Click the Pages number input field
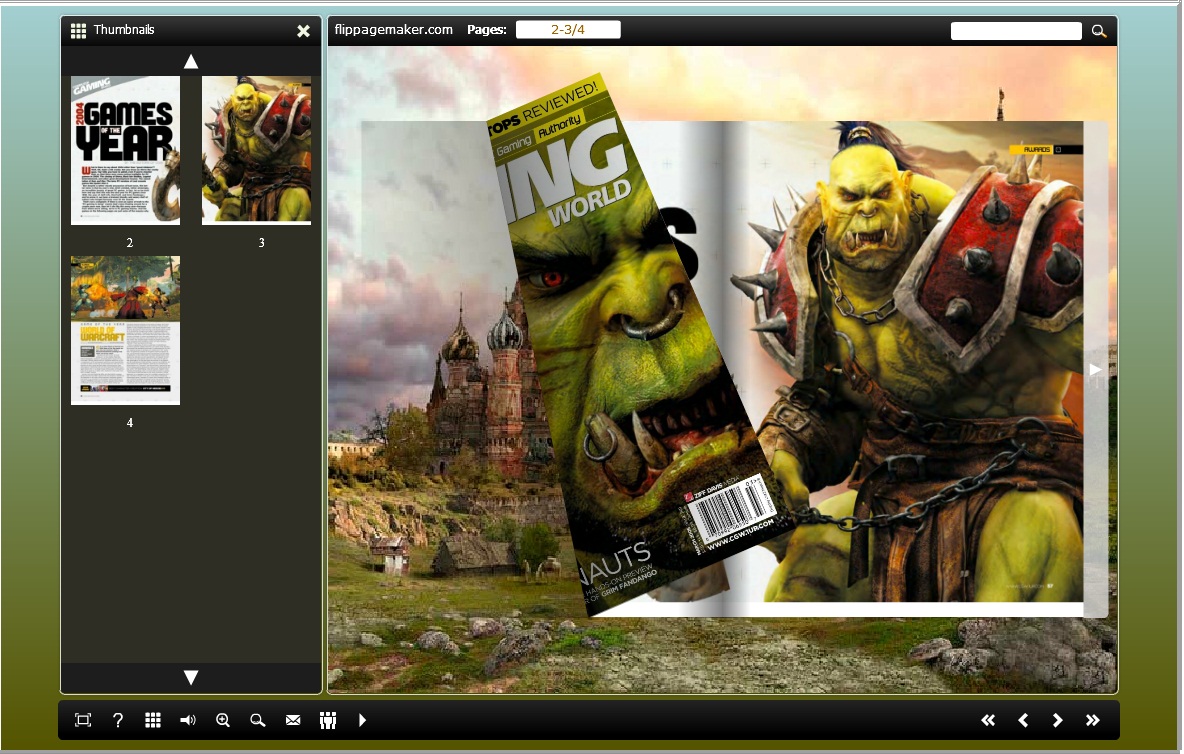The width and height of the screenshot is (1184, 754). 568,29
